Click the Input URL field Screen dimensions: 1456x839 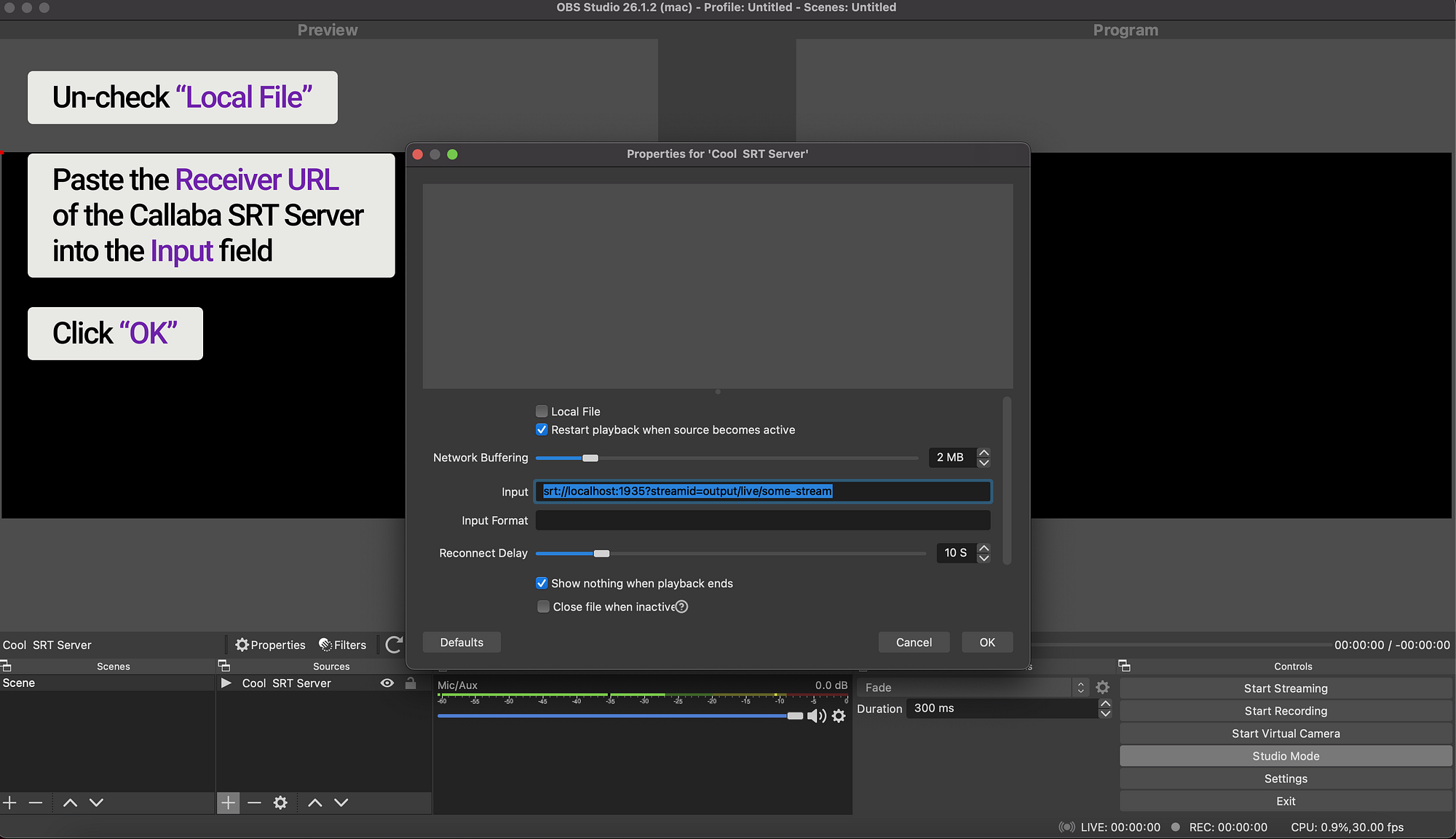pos(763,491)
